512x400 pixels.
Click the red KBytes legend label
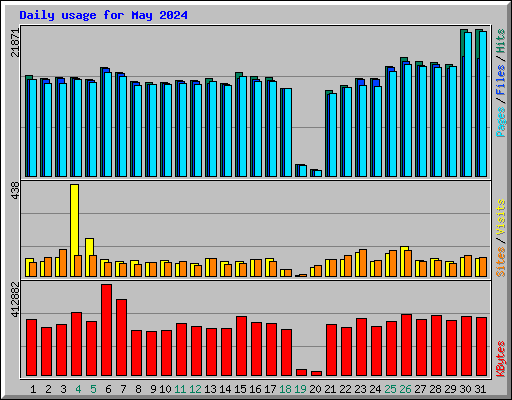(x=500, y=359)
